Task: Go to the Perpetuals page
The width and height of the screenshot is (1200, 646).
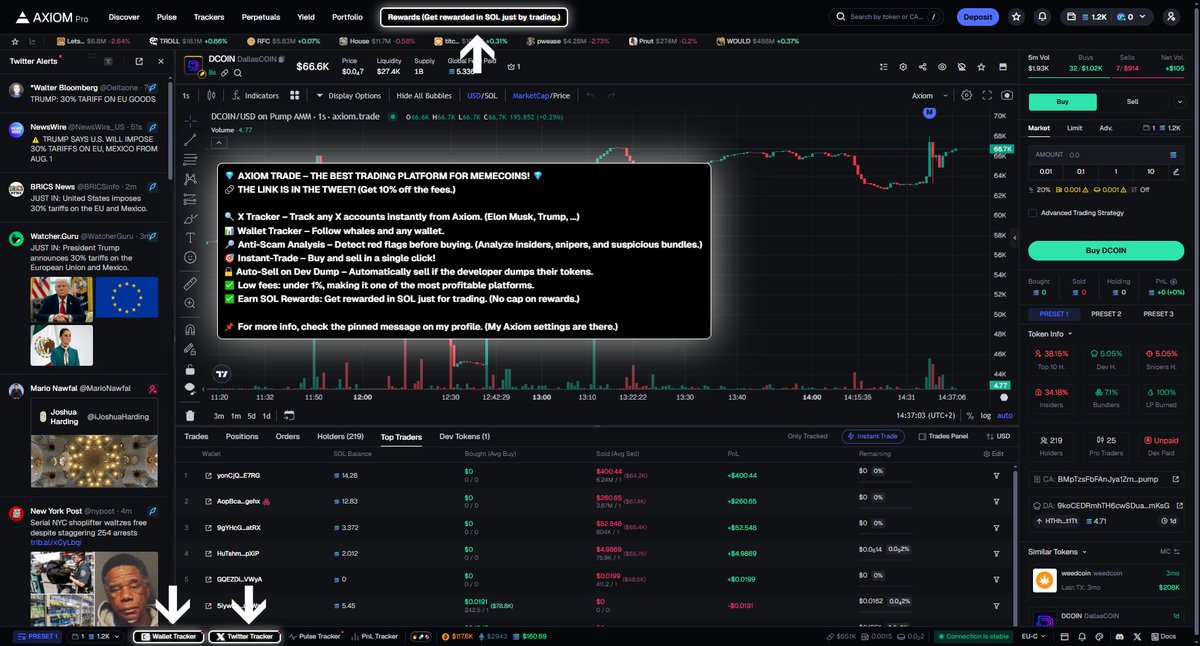Action: coord(261,17)
